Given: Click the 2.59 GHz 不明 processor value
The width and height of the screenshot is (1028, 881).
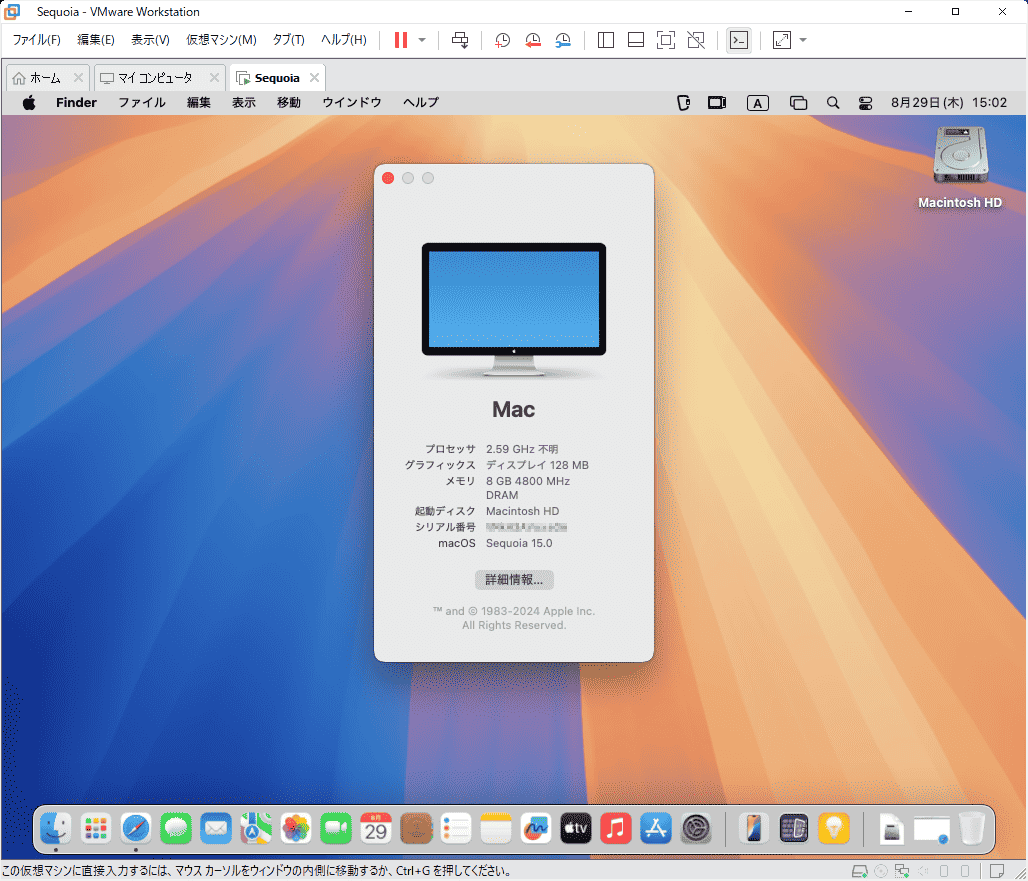Looking at the screenshot, I should pyautogui.click(x=522, y=449).
